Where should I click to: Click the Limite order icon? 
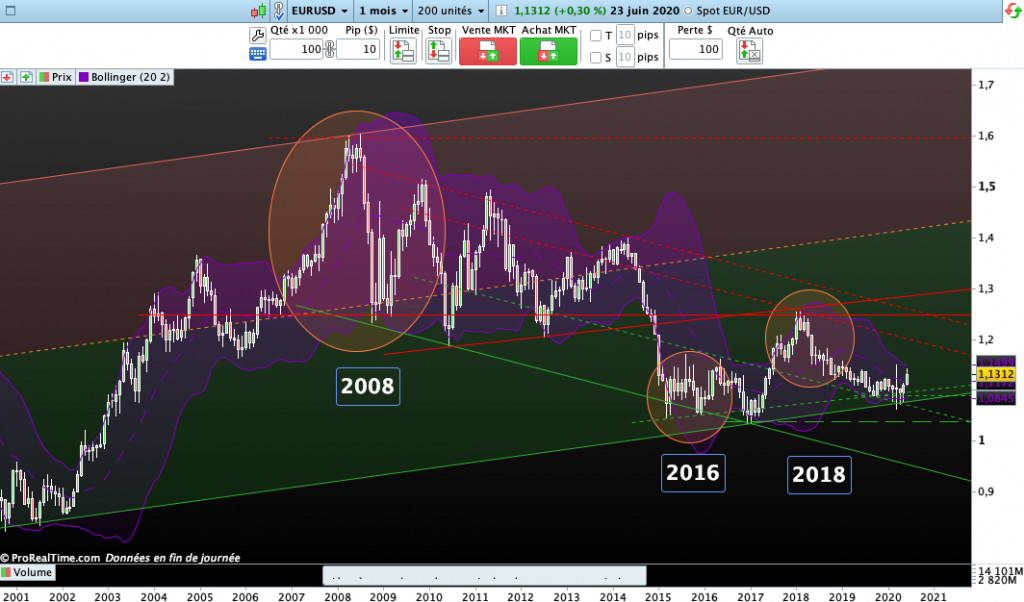click(x=403, y=51)
